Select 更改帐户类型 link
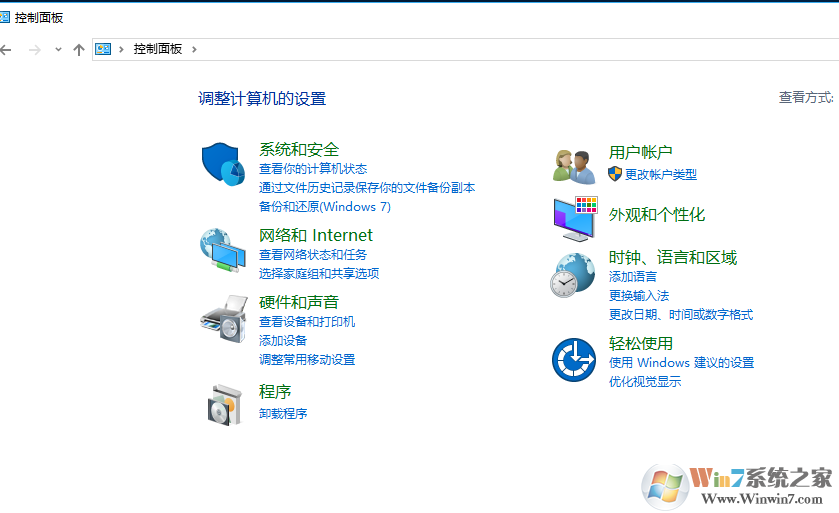Image resolution: width=839 pixels, height=513 pixels. click(661, 174)
